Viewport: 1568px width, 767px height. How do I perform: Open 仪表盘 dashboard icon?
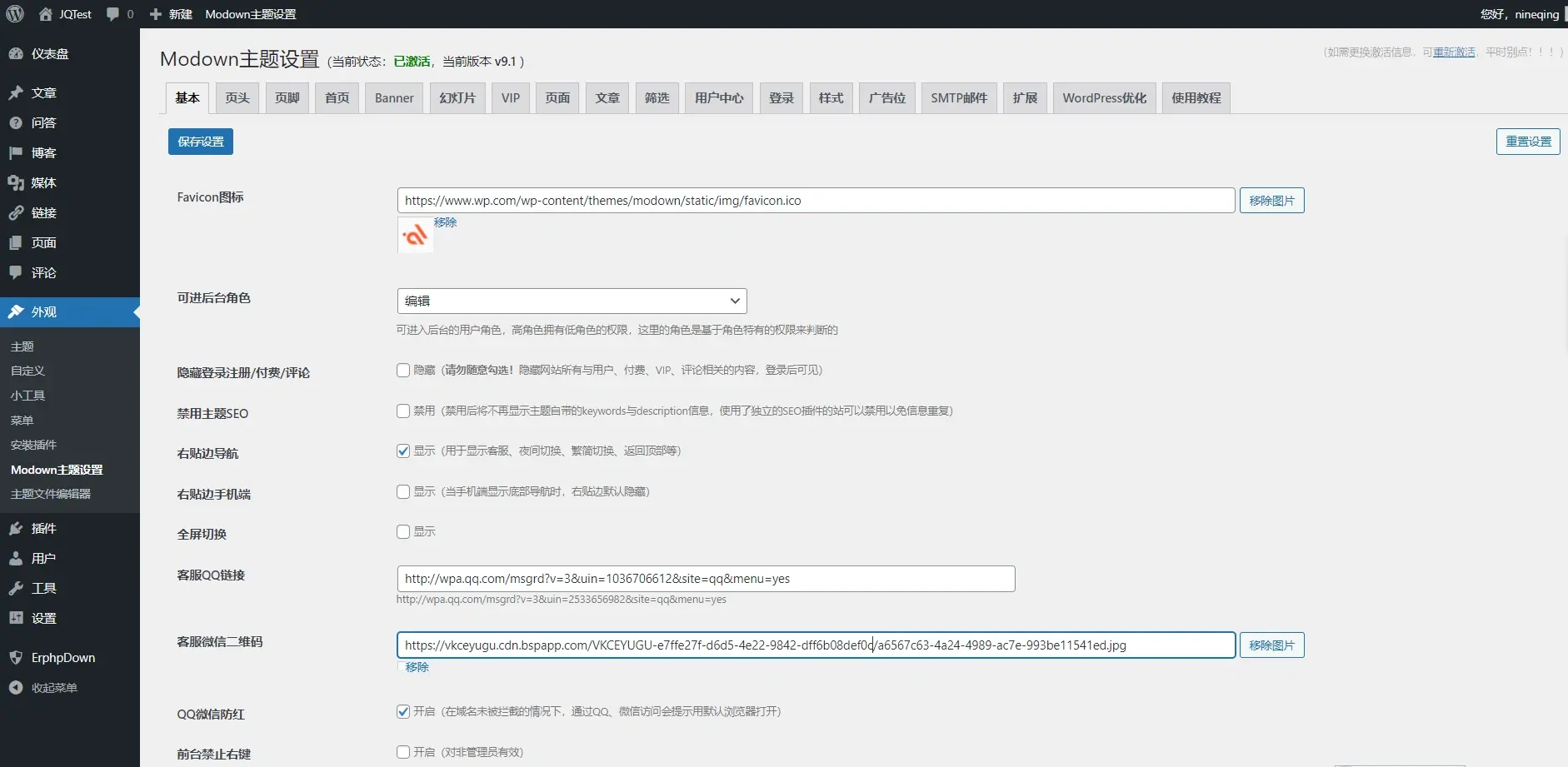coord(16,53)
